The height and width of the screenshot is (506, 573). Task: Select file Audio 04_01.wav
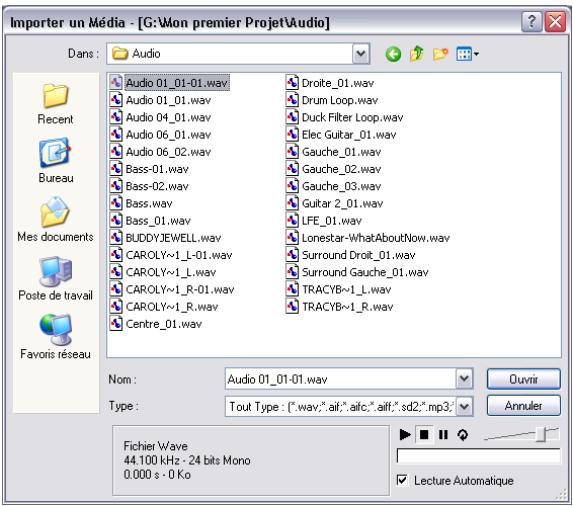coord(160,117)
